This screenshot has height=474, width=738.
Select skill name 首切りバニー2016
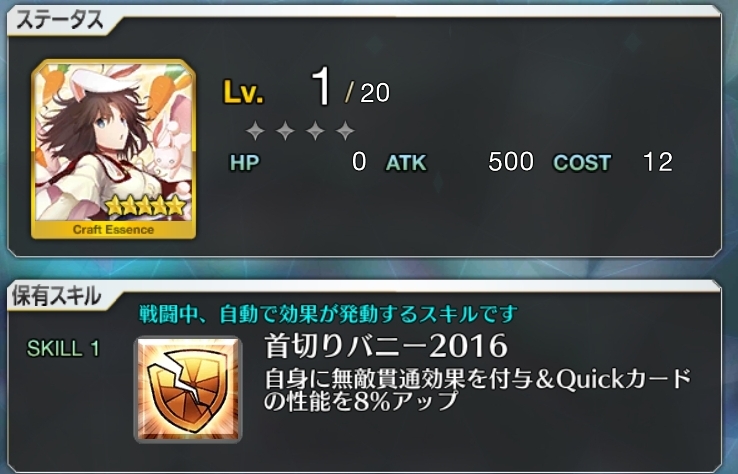386,346
